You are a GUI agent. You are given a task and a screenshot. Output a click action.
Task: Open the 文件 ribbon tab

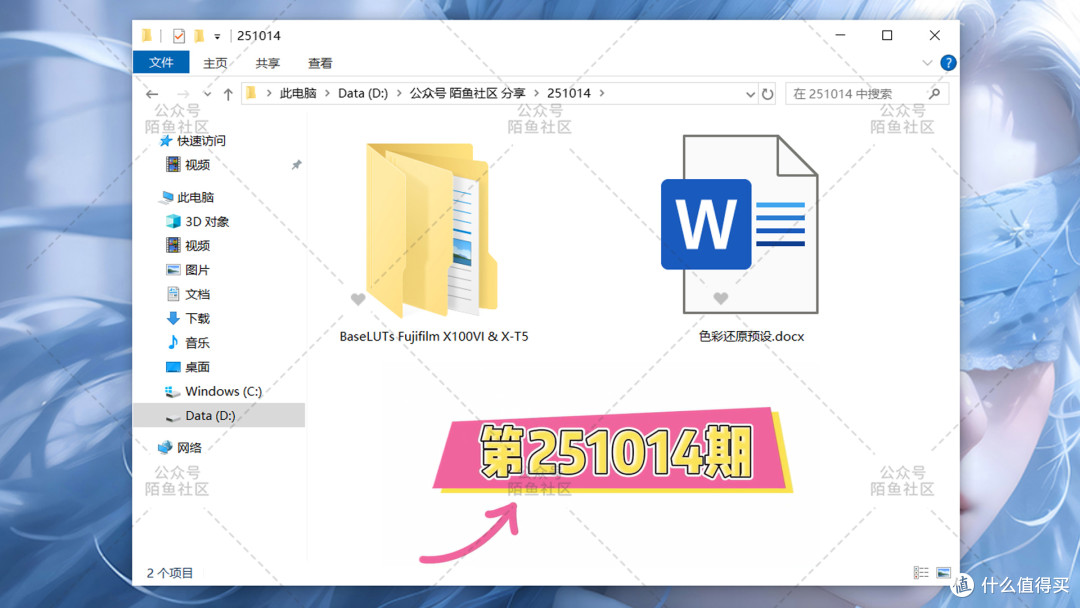coord(161,63)
